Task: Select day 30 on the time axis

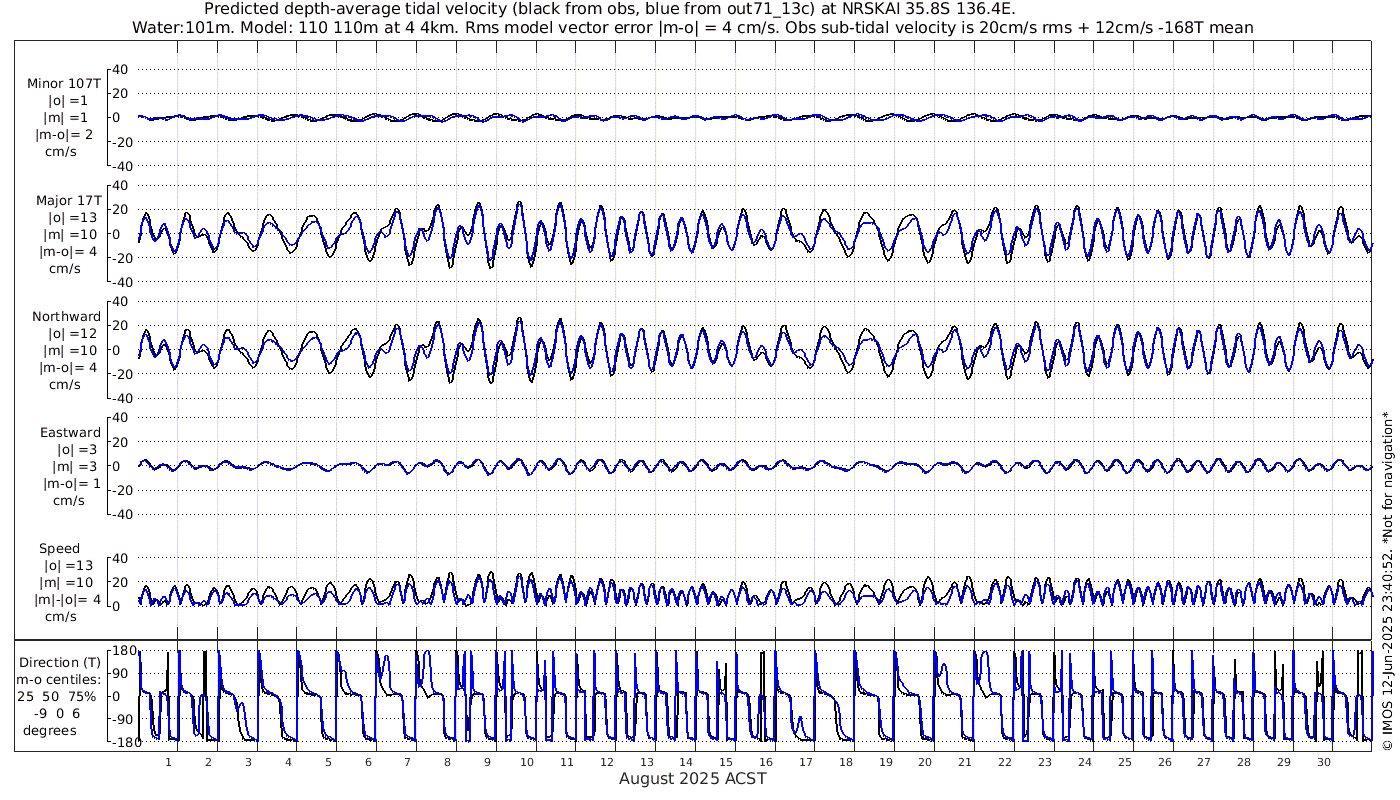Action: click(1322, 762)
